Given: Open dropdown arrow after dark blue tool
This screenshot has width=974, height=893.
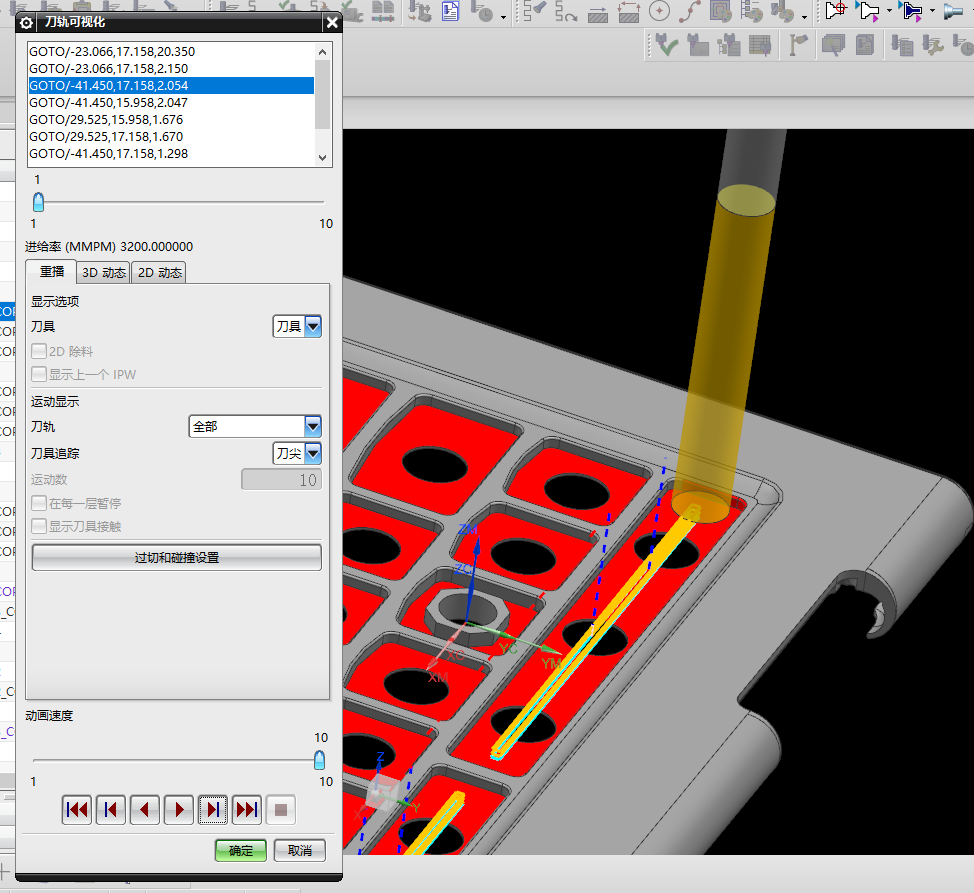Looking at the screenshot, I should (x=932, y=11).
